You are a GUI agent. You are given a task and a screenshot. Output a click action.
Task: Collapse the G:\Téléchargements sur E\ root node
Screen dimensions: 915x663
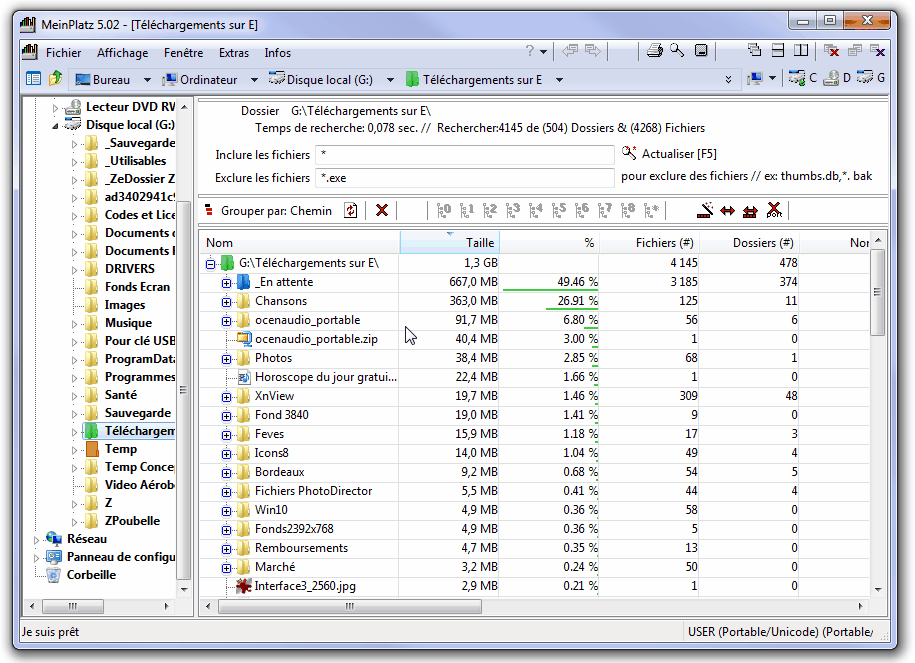(211, 264)
